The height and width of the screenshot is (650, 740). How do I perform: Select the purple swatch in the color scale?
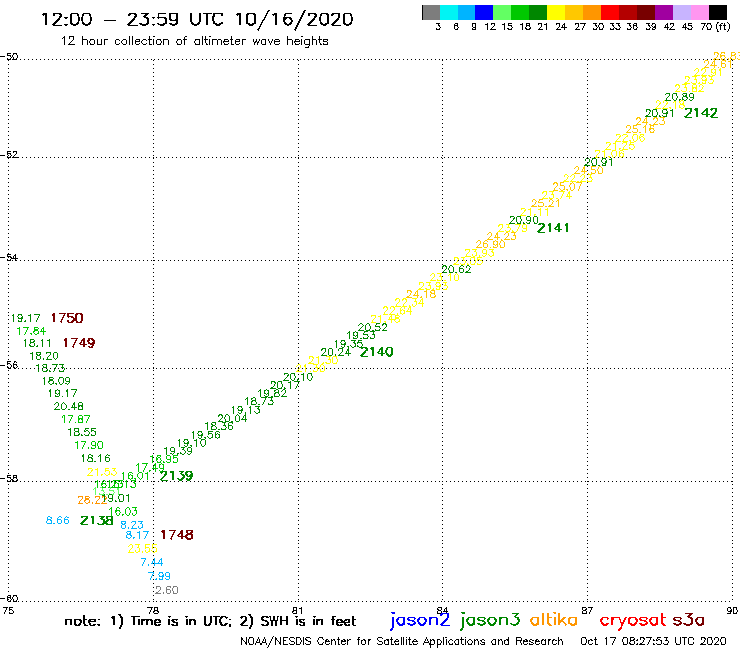coord(664,12)
